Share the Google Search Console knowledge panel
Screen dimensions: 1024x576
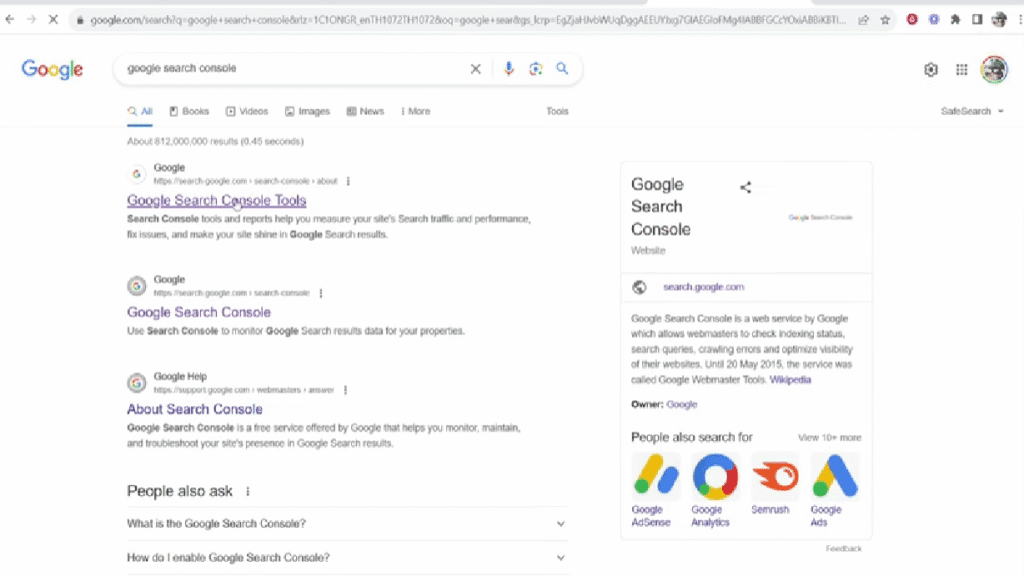click(x=745, y=186)
